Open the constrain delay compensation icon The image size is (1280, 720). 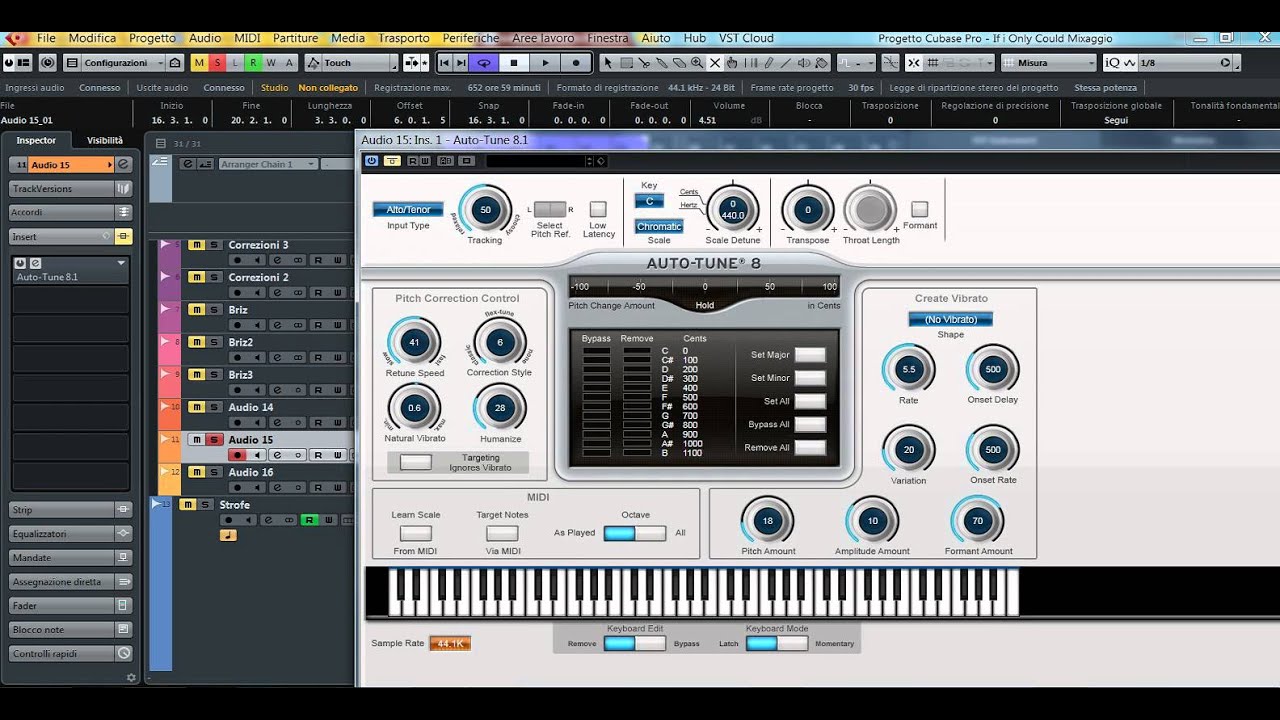(47, 62)
